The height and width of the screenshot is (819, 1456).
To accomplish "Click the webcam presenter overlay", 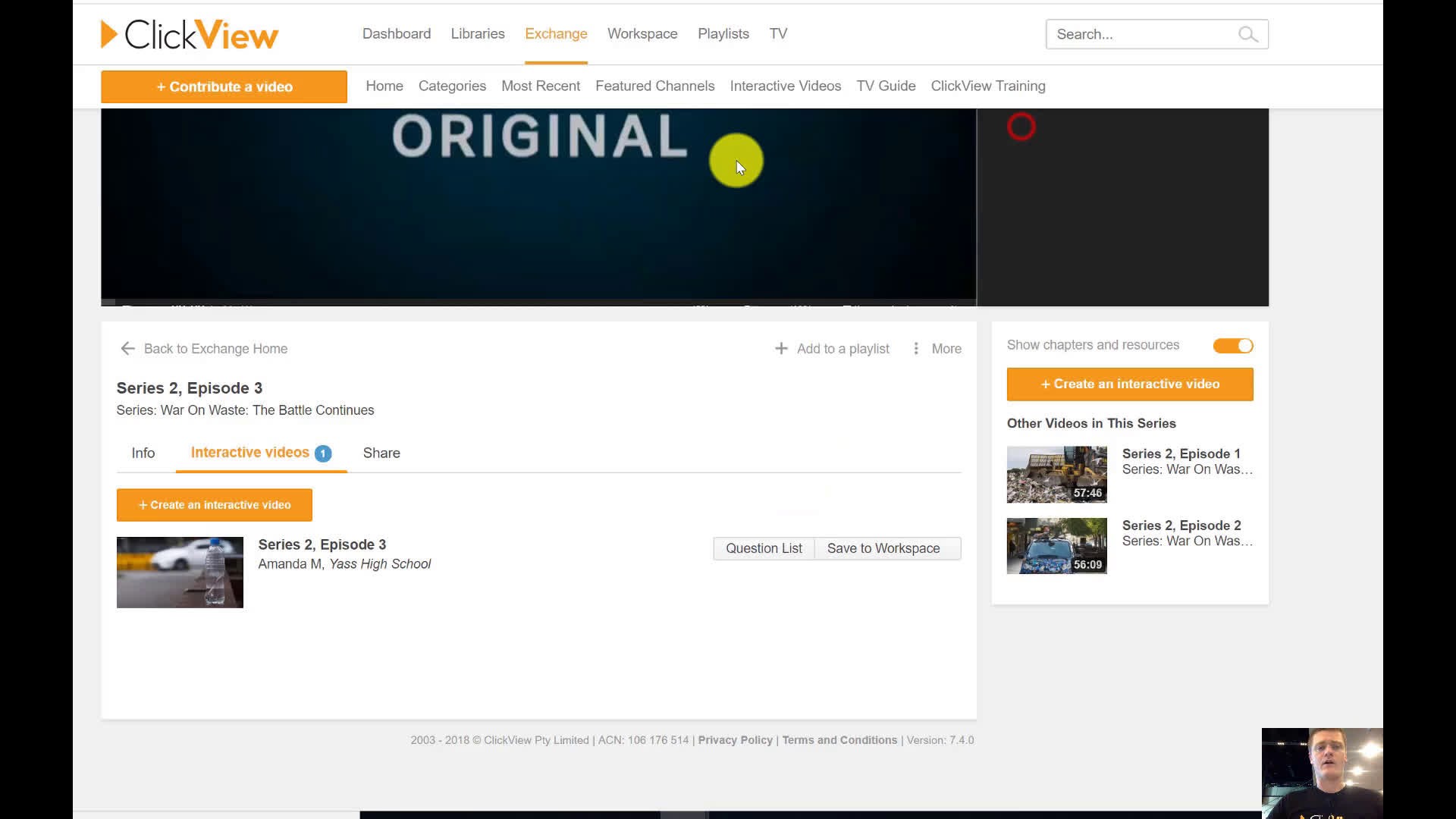I will [1323, 773].
